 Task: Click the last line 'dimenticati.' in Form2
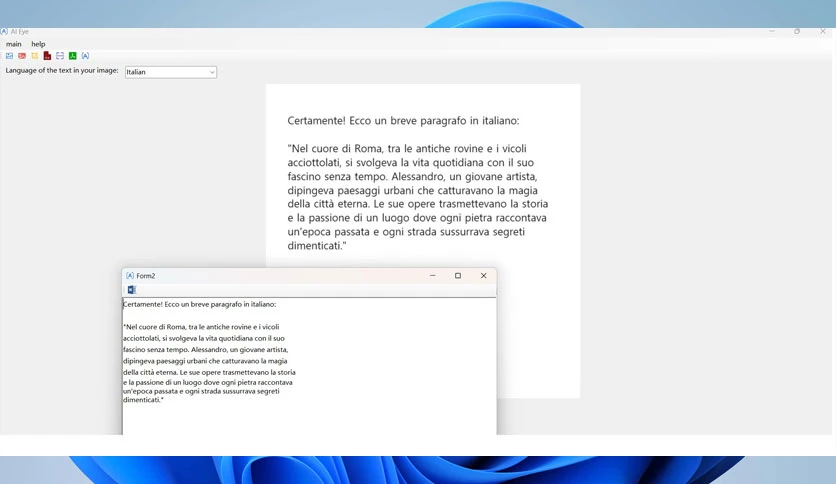(x=143, y=400)
